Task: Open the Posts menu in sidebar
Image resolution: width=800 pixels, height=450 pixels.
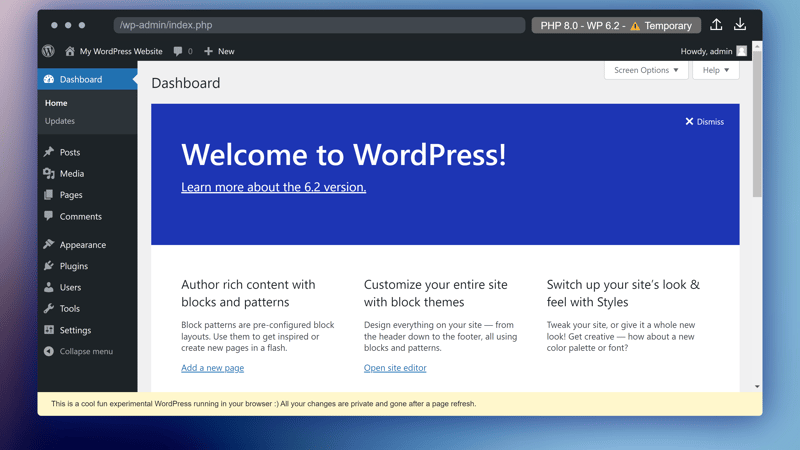Action: tap(69, 152)
